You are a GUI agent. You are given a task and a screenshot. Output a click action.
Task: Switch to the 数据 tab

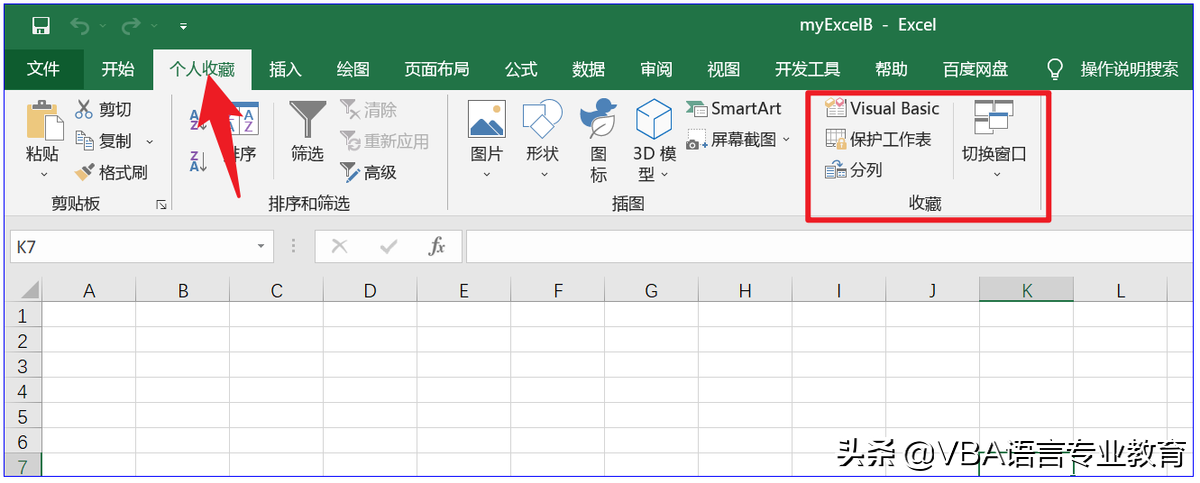coord(589,69)
